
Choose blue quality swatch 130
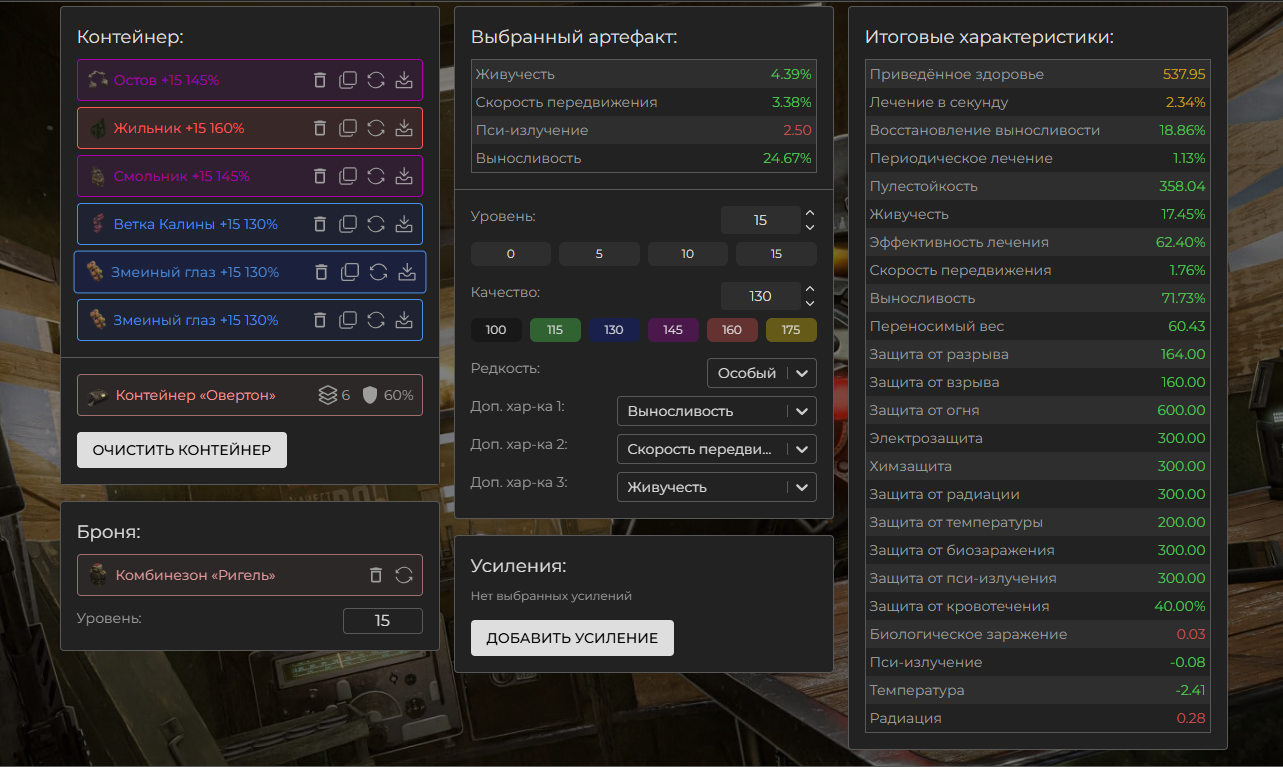[x=614, y=330]
